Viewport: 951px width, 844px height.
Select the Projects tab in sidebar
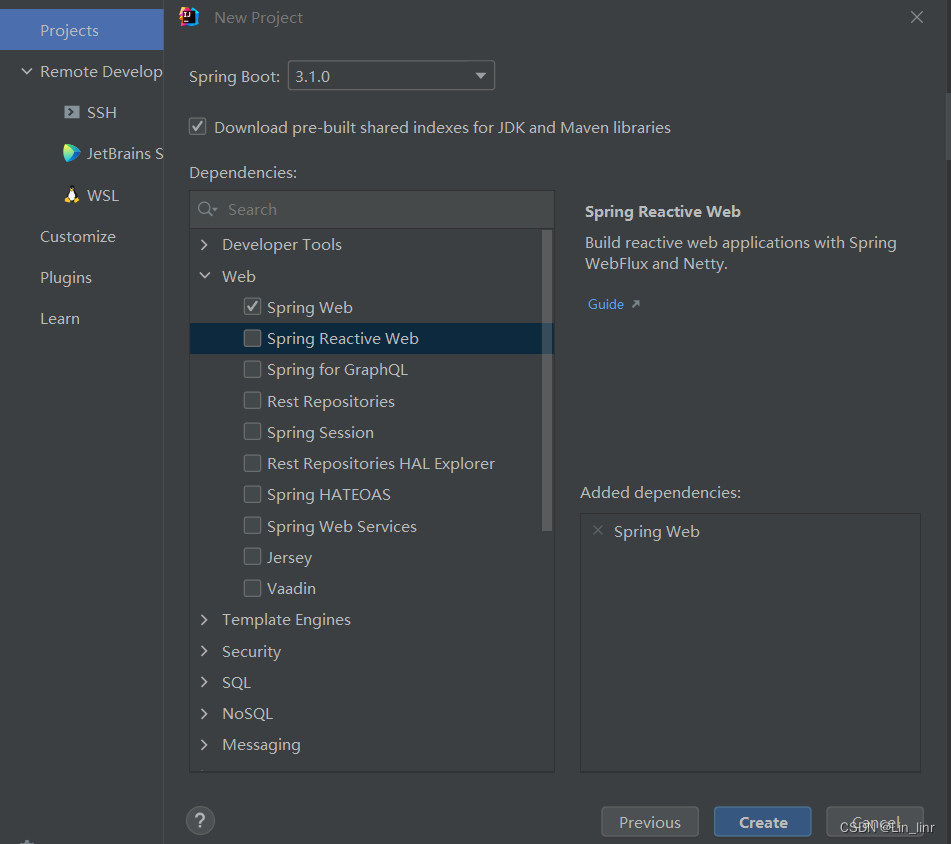click(x=82, y=30)
